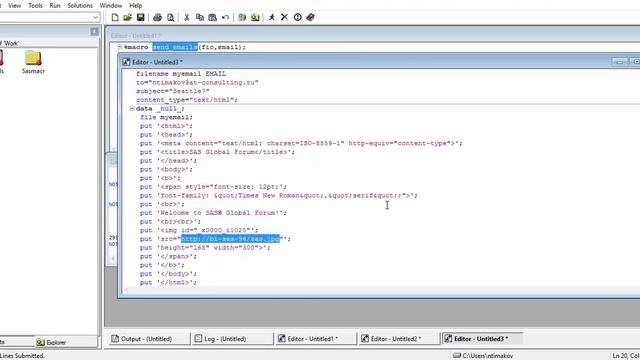Screen dimensions: 640x360
Task: Click the font-family Times New Roman line
Action: point(279,196)
